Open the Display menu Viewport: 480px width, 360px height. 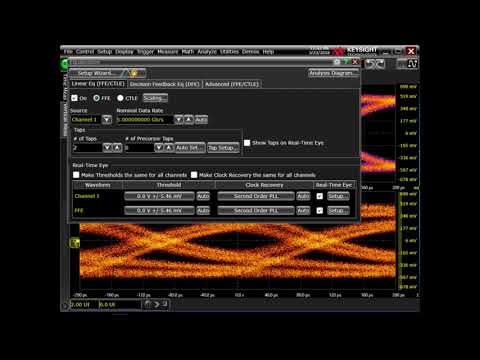[124, 52]
